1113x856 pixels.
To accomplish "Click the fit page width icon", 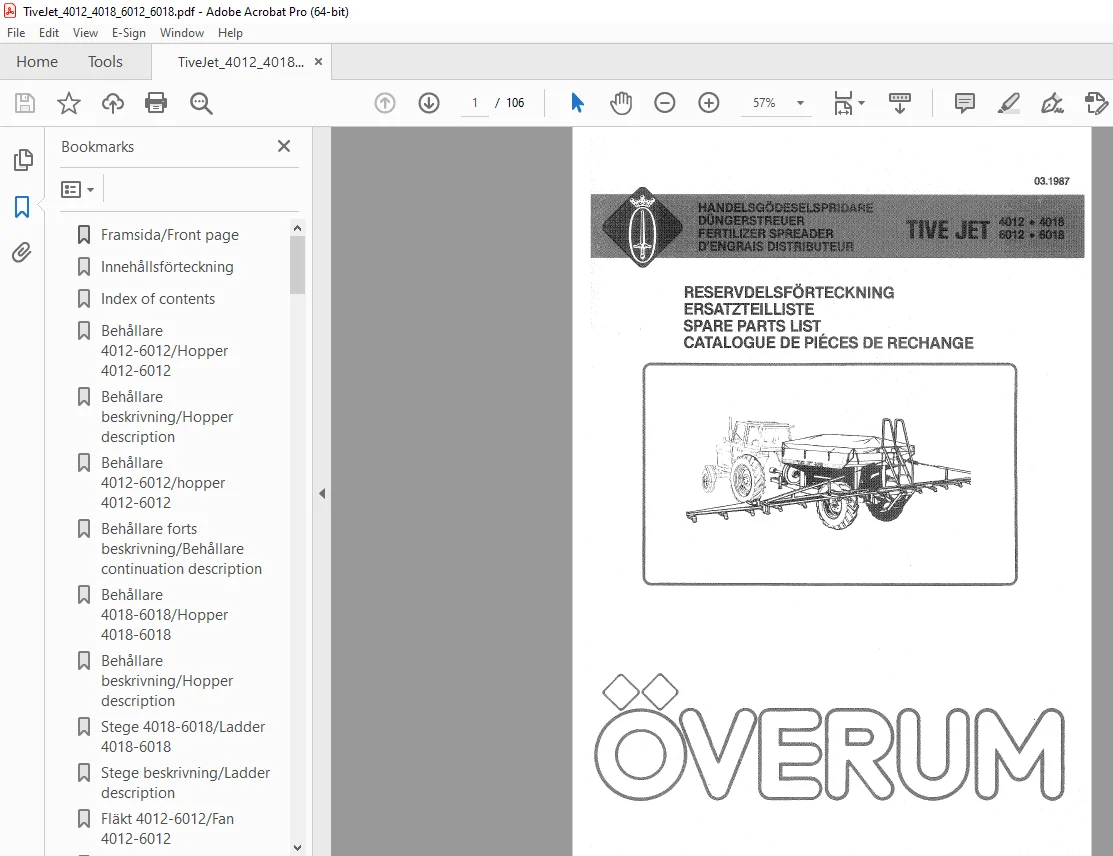I will (843, 104).
